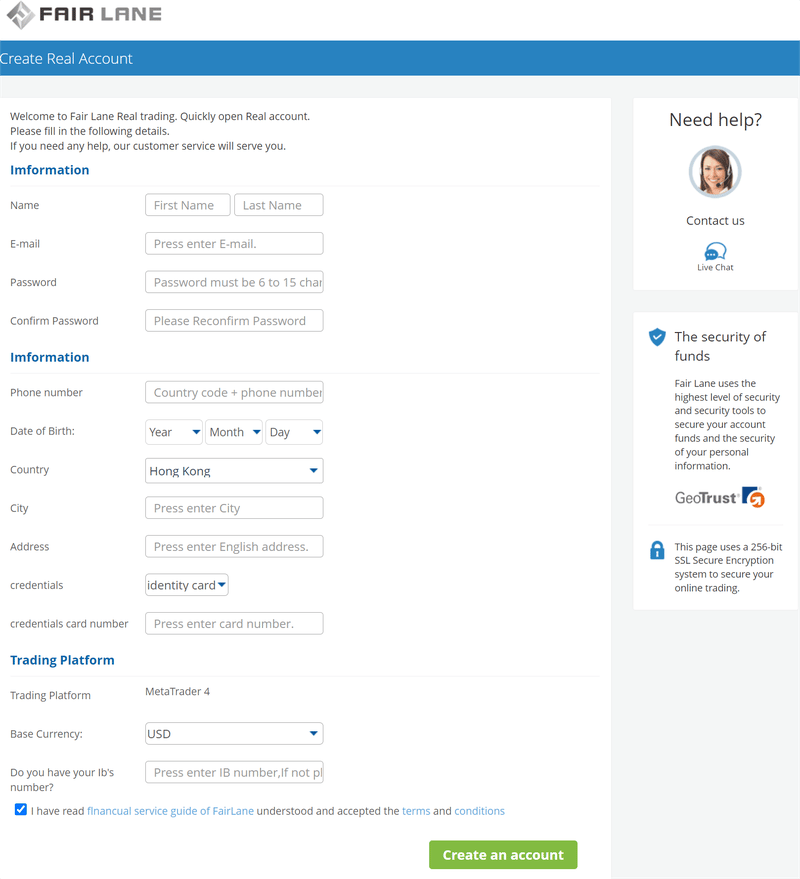Click the Base Currency label
This screenshot has width=800, height=879.
coord(47,734)
